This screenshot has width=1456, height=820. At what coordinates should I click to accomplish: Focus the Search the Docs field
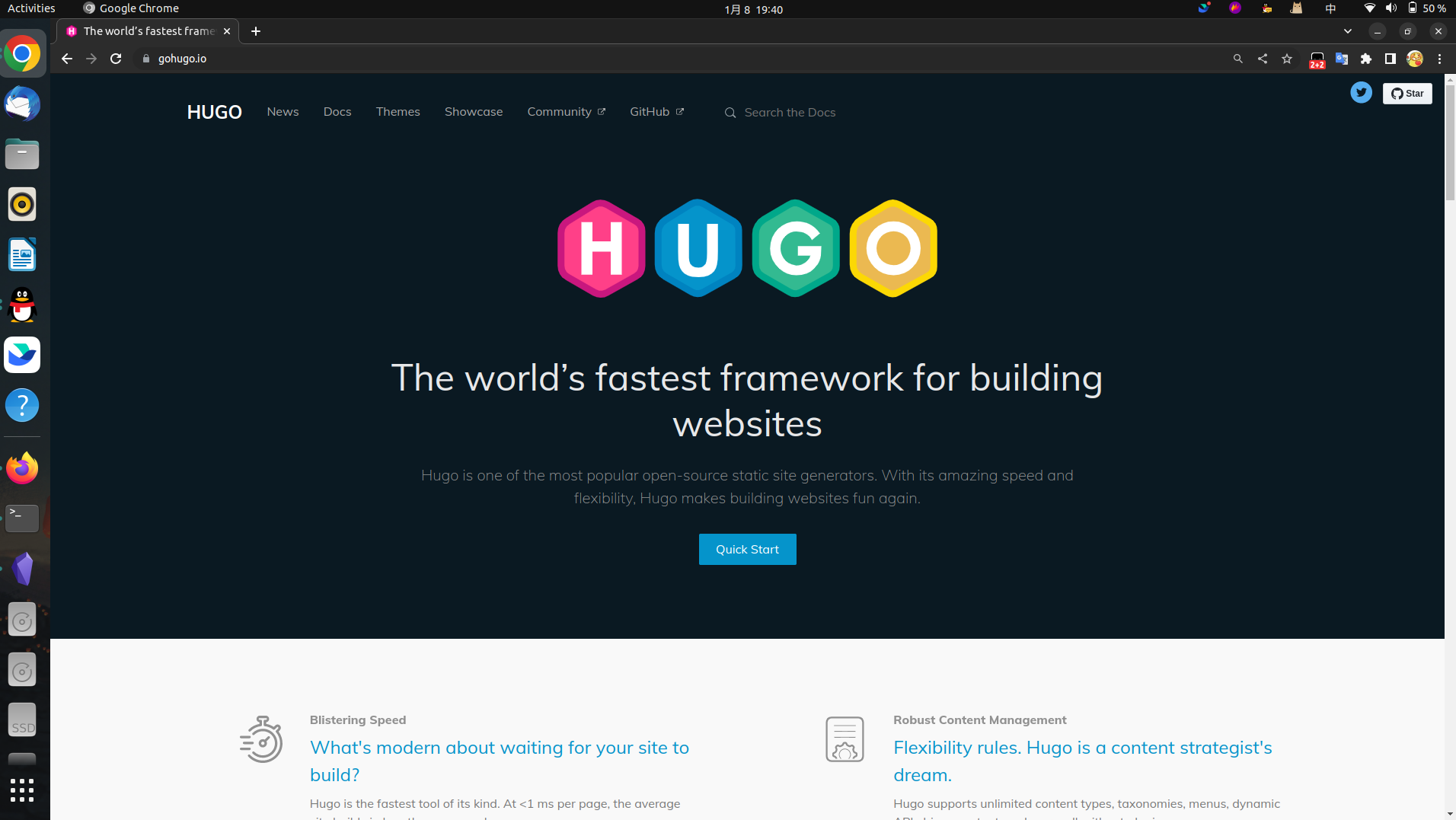[x=790, y=113]
